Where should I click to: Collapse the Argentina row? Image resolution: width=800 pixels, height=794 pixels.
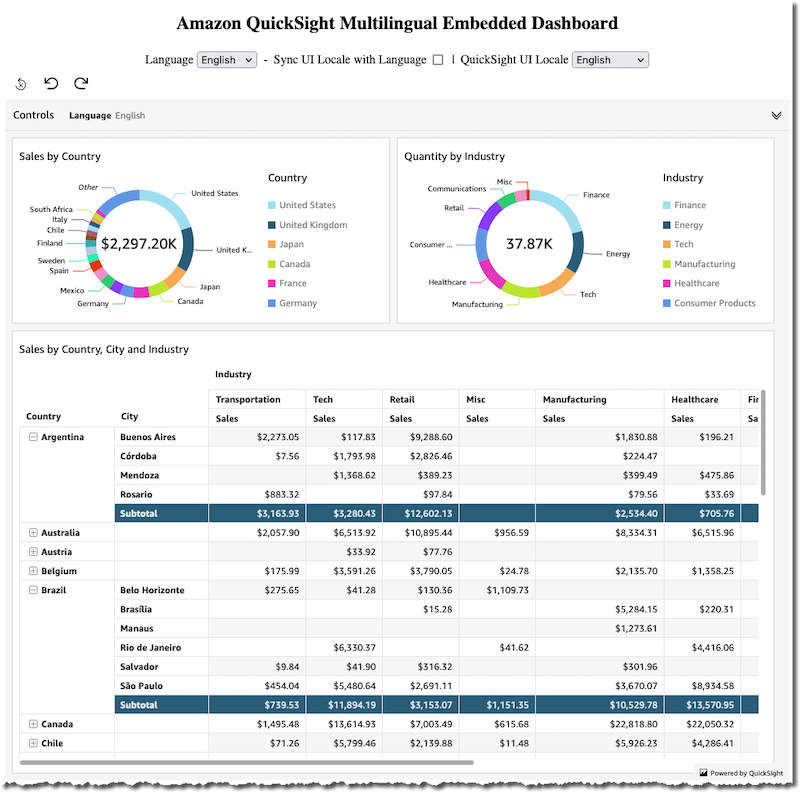click(x=33, y=437)
